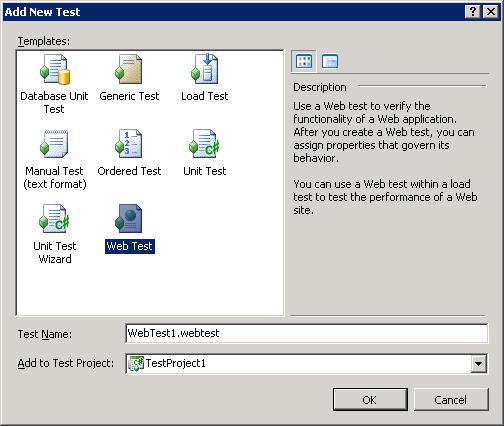Click the Manual Test (text format) label
This screenshot has width=504, height=426.
pyautogui.click(x=55, y=177)
